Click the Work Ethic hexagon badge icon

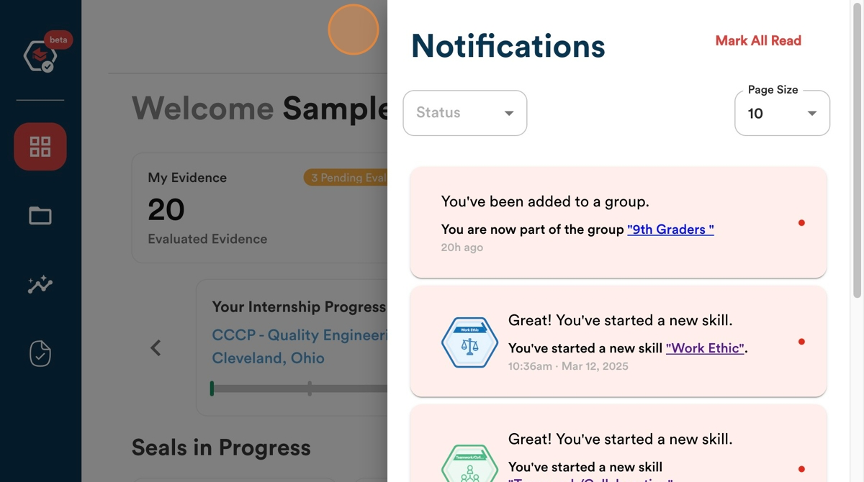469,342
